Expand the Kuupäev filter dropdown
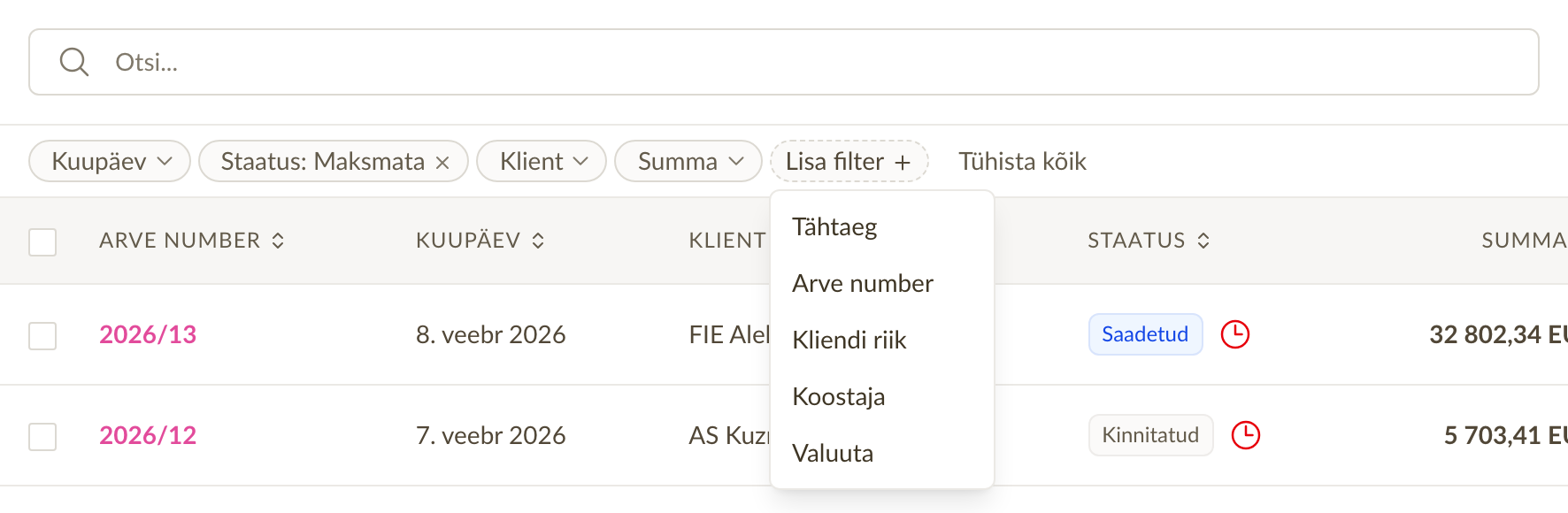The width and height of the screenshot is (1568, 513). tap(110, 161)
